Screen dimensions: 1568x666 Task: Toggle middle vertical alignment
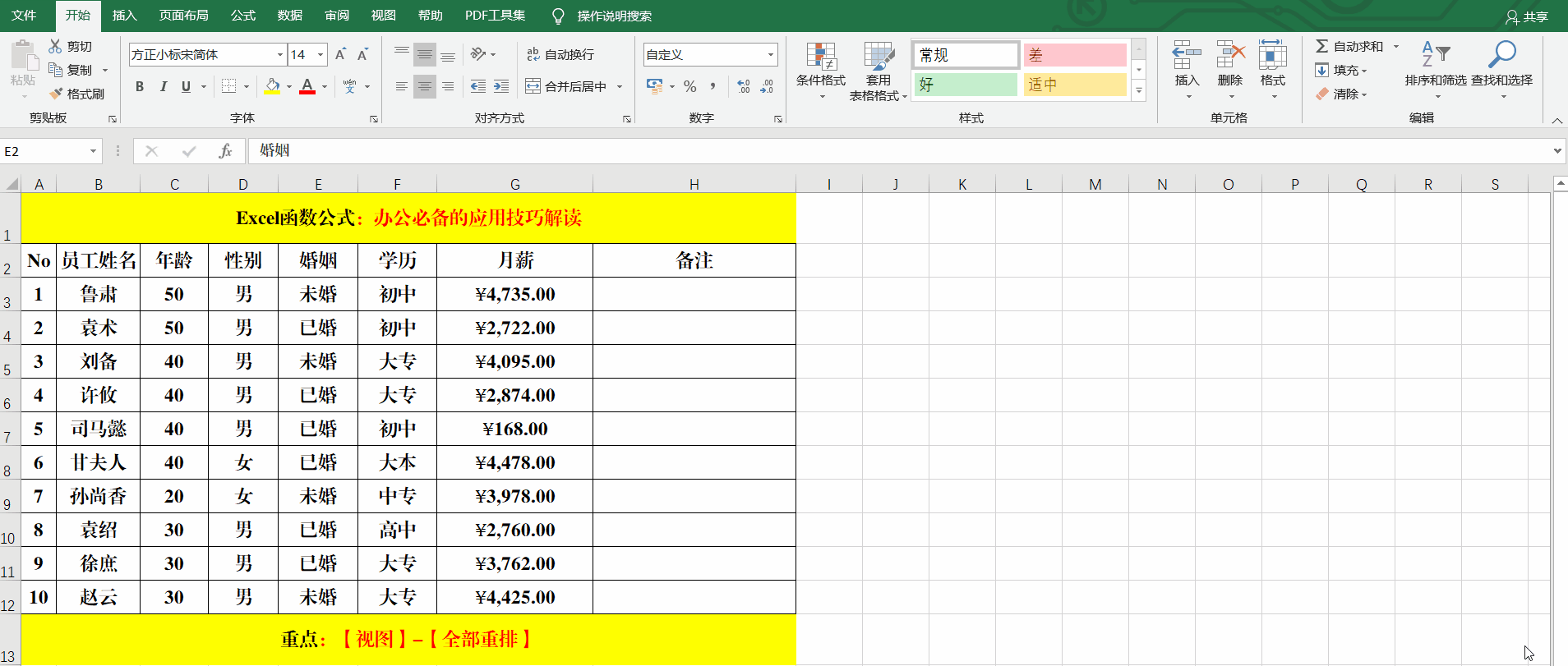(x=425, y=54)
